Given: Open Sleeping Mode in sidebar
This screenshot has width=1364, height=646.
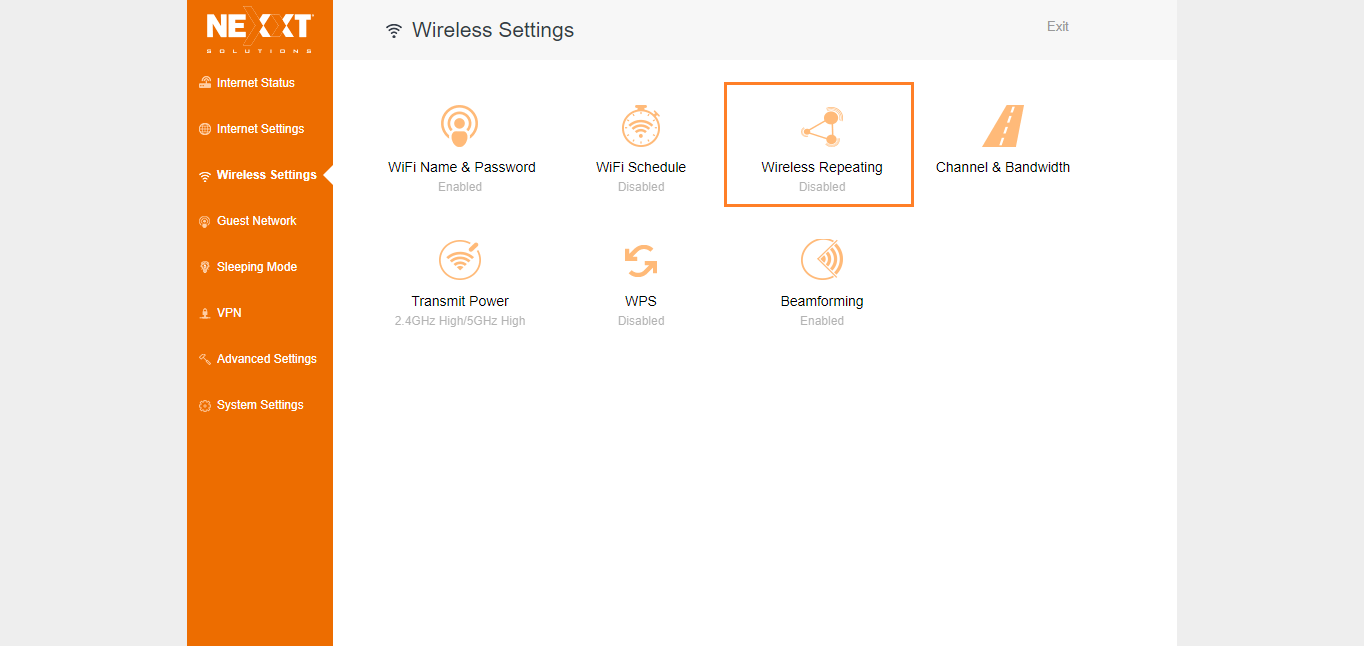Looking at the screenshot, I should pos(257,267).
